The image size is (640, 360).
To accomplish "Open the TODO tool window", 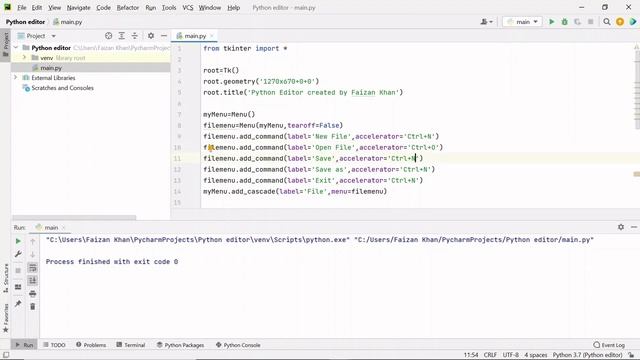I will [54, 345].
